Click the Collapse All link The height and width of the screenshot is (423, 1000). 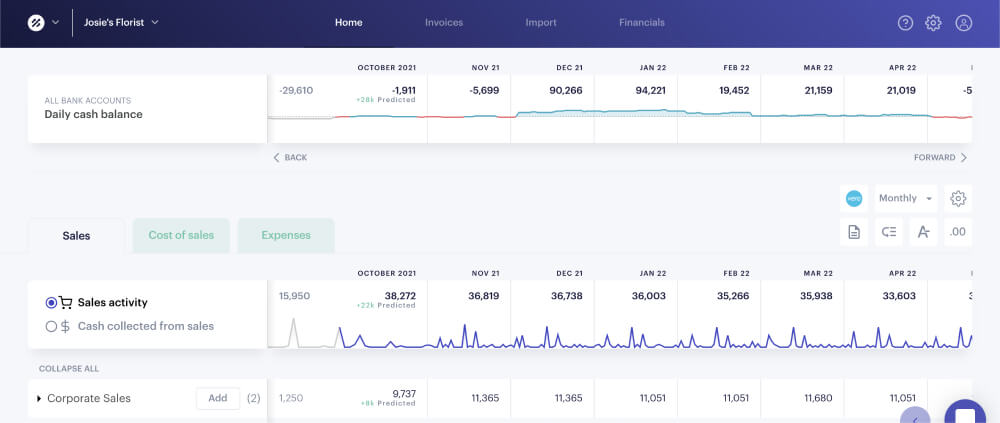69,368
